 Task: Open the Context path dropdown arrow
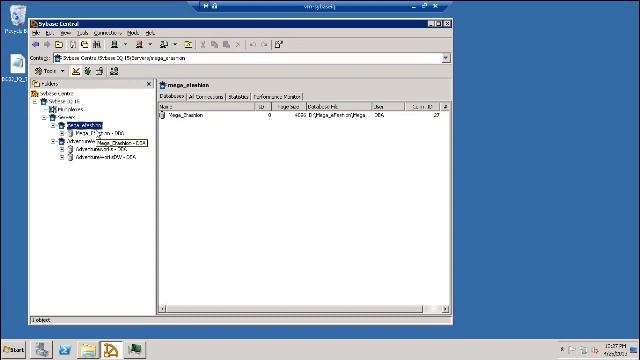(446, 58)
